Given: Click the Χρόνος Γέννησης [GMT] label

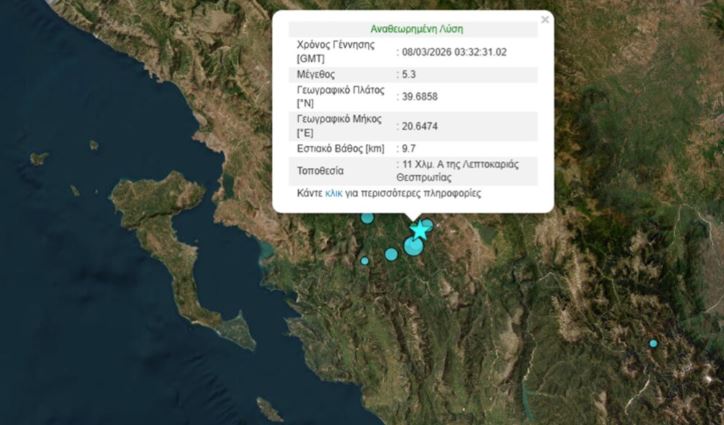Looking at the screenshot, I should pos(333,52).
